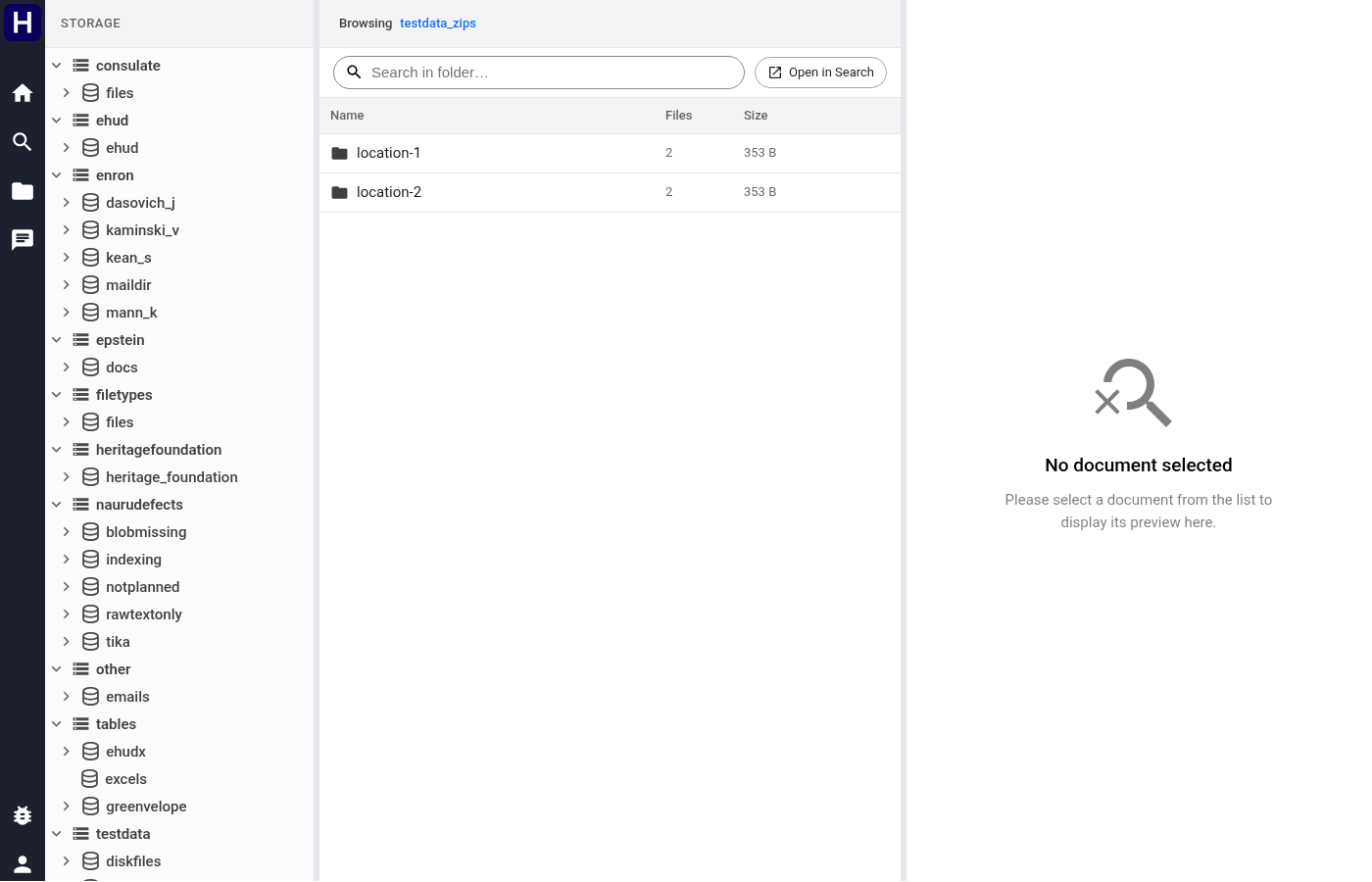The width and height of the screenshot is (1372, 882).
Task: Sort by the Files column header
Action: point(678,116)
